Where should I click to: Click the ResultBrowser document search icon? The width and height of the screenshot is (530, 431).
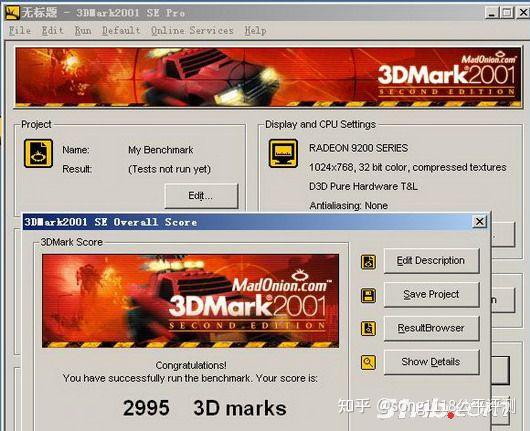[368, 328]
